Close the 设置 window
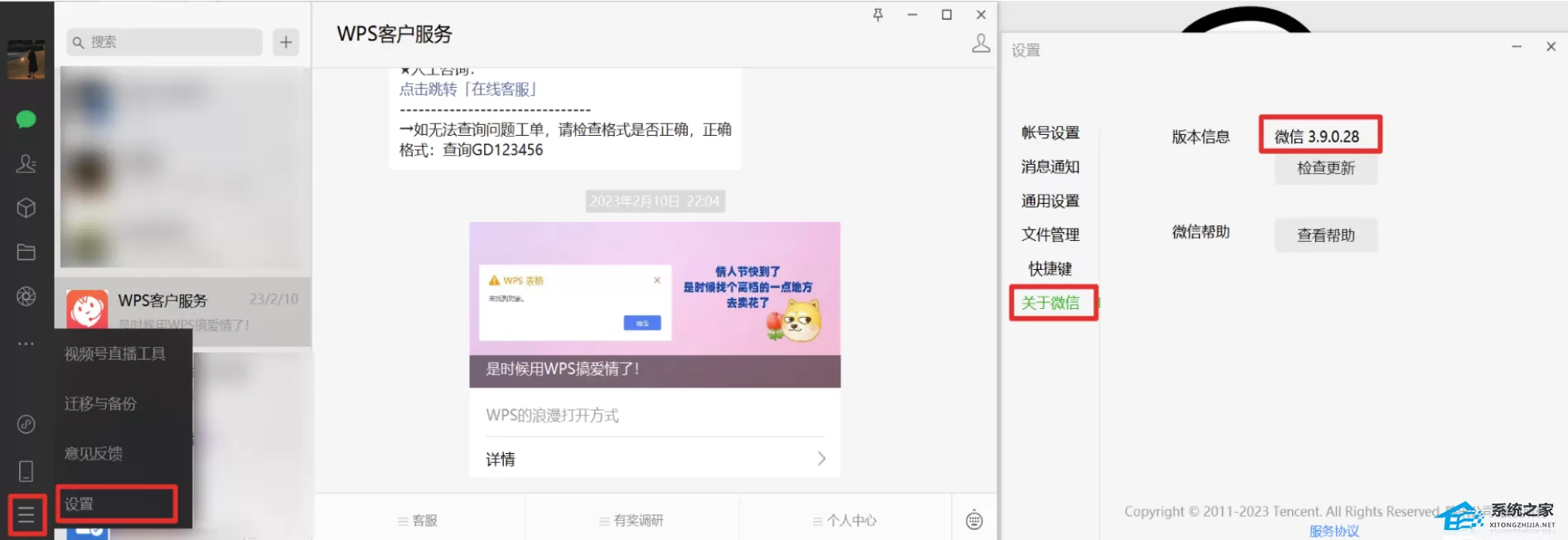This screenshot has width=1568, height=540. [x=1551, y=47]
